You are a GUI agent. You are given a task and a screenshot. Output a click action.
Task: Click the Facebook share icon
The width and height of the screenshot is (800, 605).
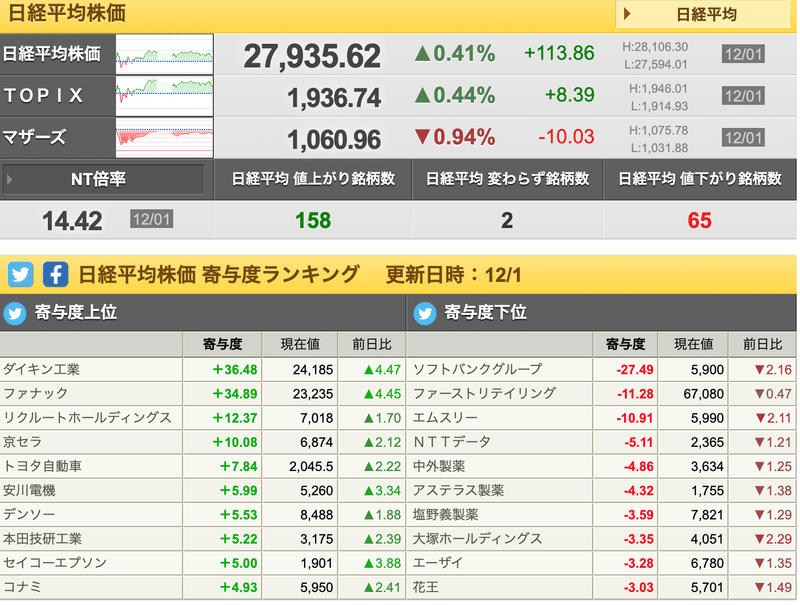coord(55,274)
